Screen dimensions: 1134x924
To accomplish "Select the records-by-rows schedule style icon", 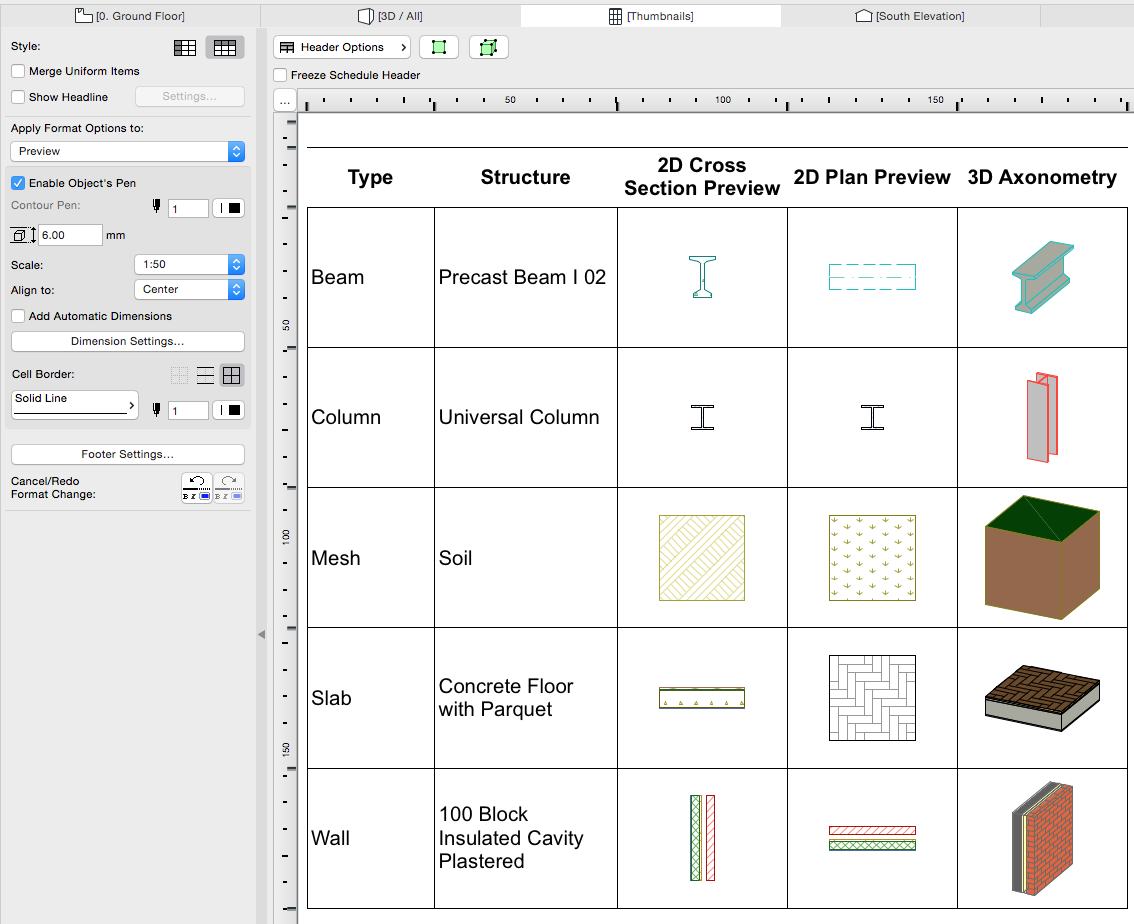I will pyautogui.click(x=185, y=47).
